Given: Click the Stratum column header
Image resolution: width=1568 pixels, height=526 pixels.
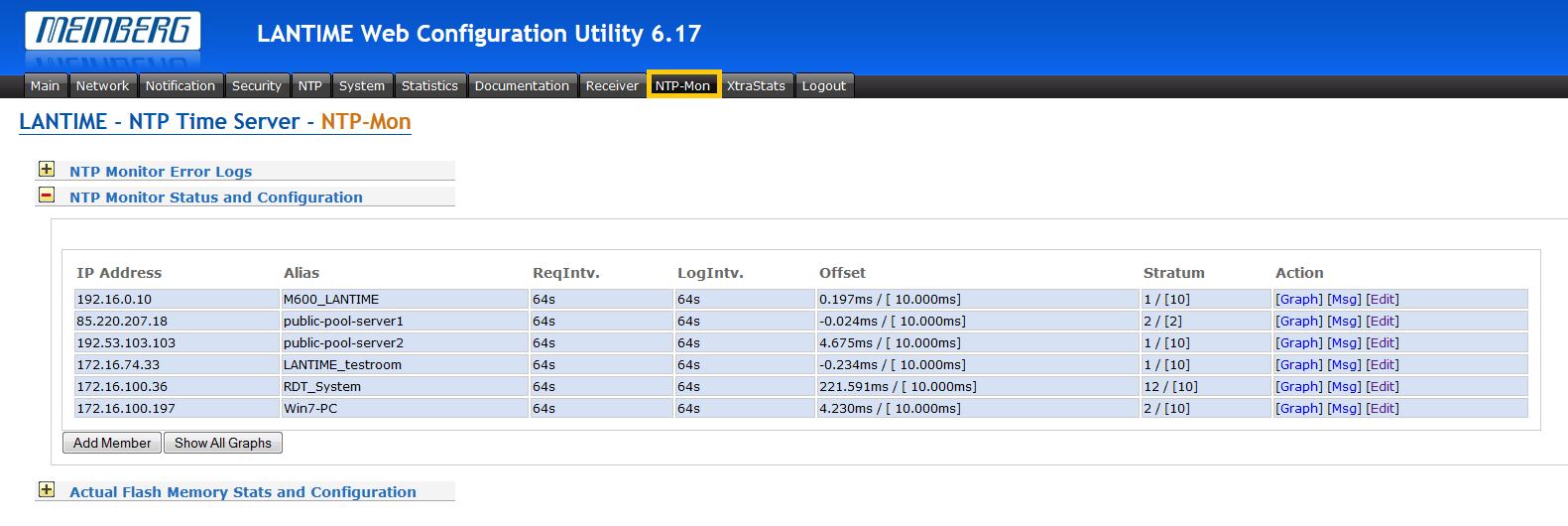Looking at the screenshot, I should [x=1174, y=273].
